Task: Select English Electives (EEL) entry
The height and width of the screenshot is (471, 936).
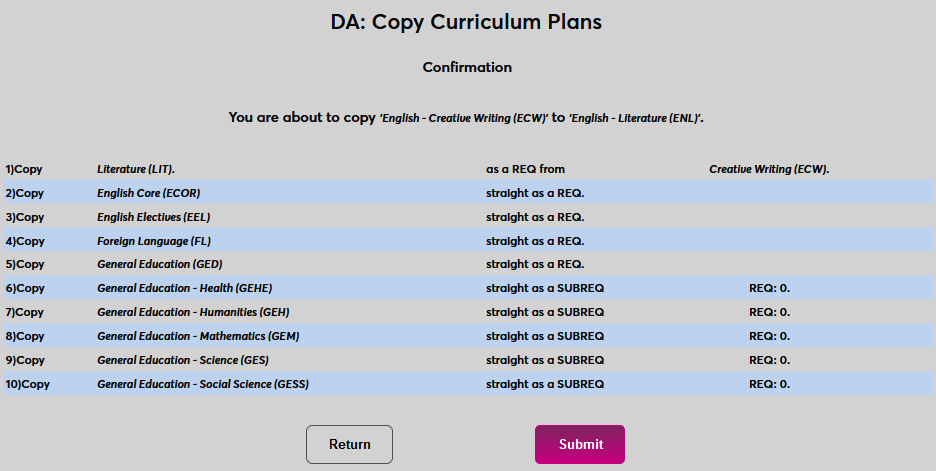Action: [x=154, y=217]
